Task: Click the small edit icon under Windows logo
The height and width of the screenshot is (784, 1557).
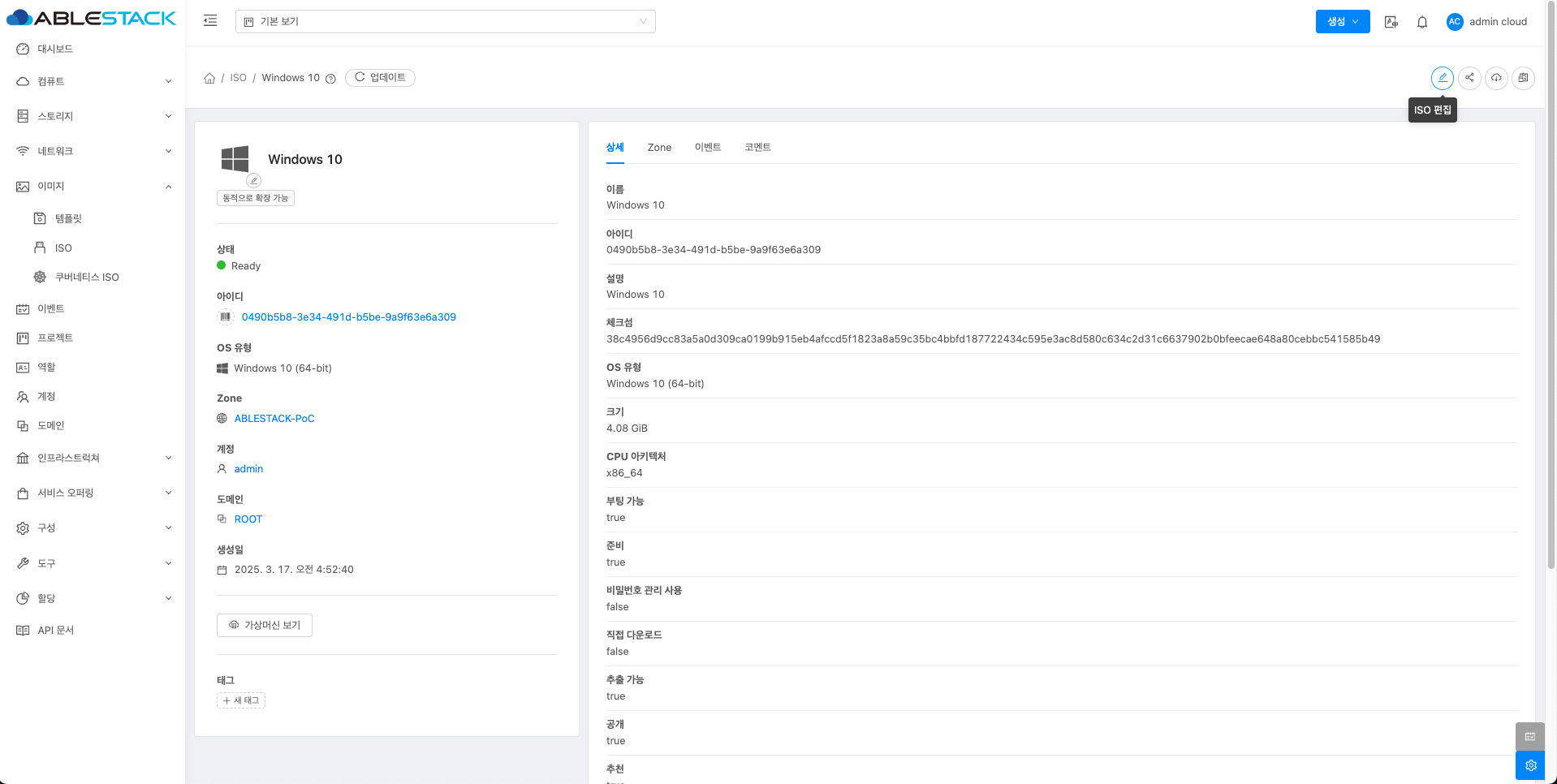Action: 254,180
